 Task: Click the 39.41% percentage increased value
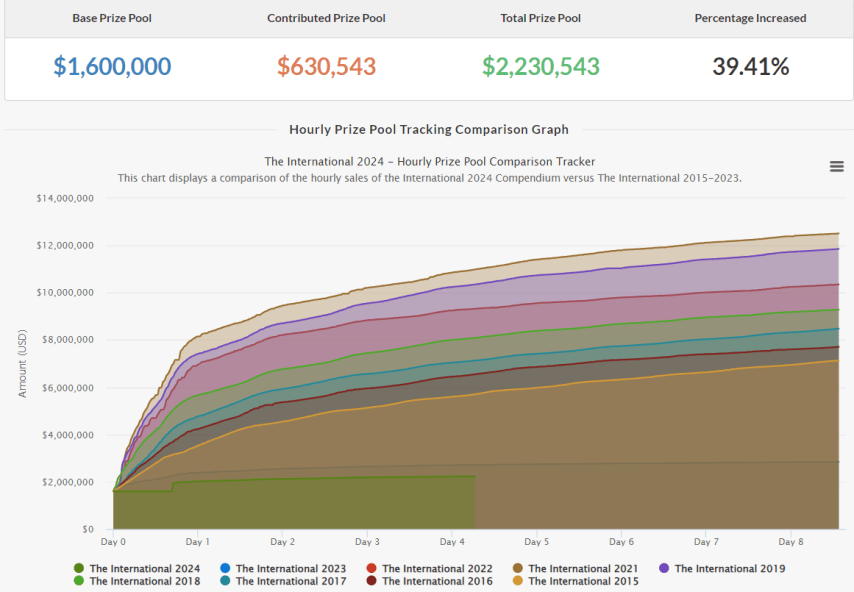750,67
